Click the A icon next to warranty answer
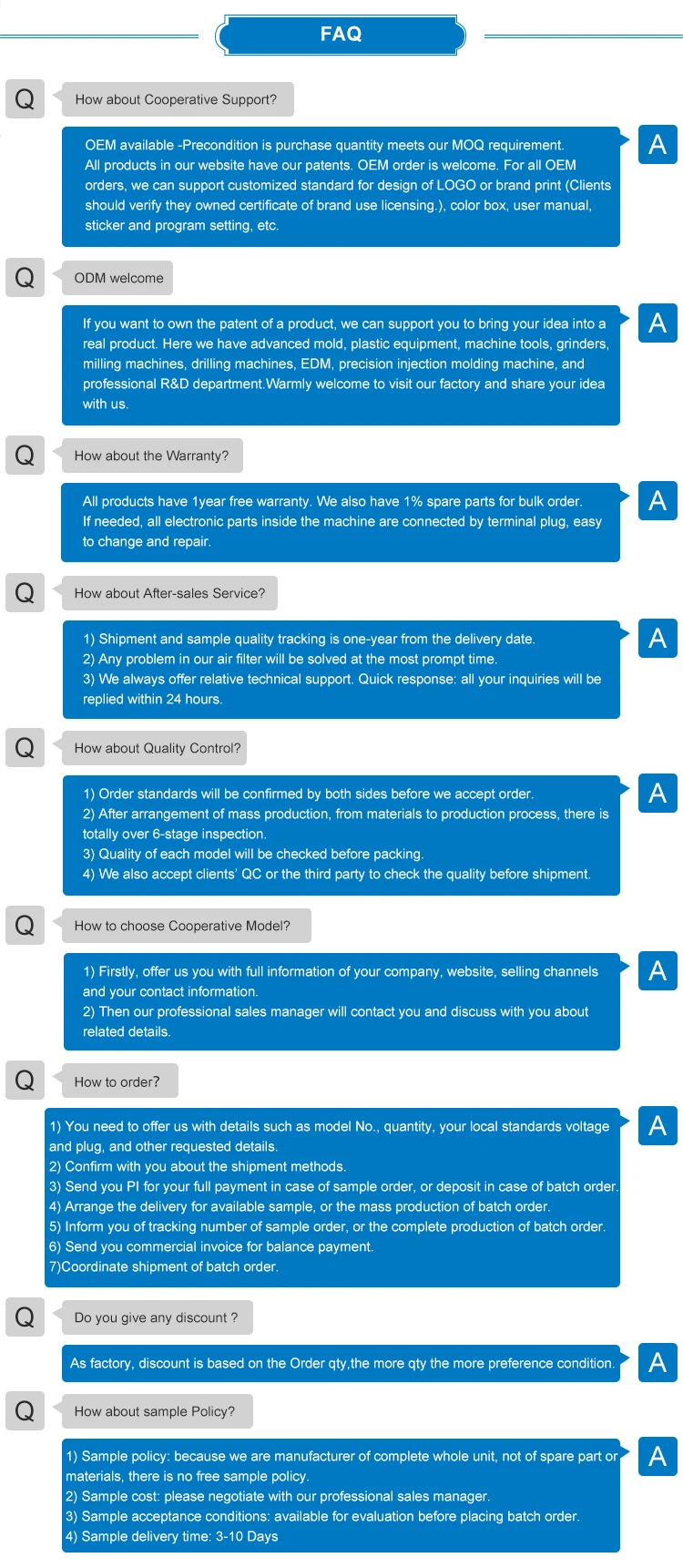 658,501
